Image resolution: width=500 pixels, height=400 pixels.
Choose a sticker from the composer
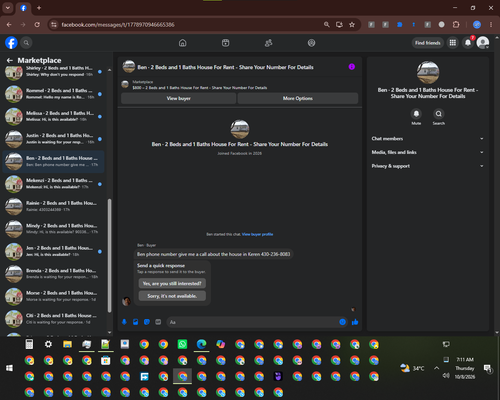(147, 322)
